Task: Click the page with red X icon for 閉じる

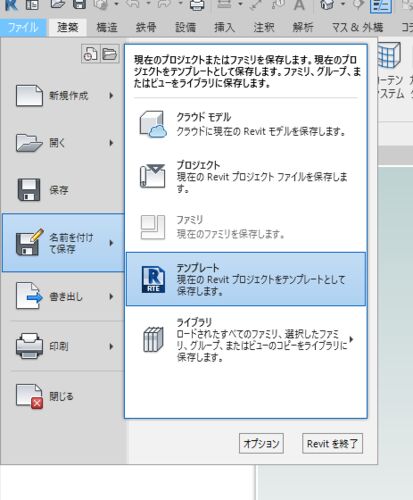Action: coord(29,396)
